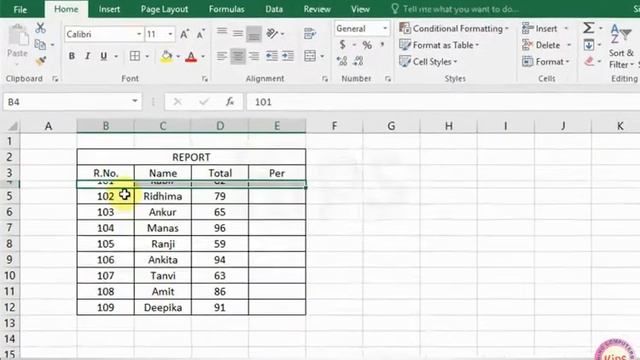Screen dimensions: 640x360
Task: Open Cell Styles menu
Action: [428, 62]
